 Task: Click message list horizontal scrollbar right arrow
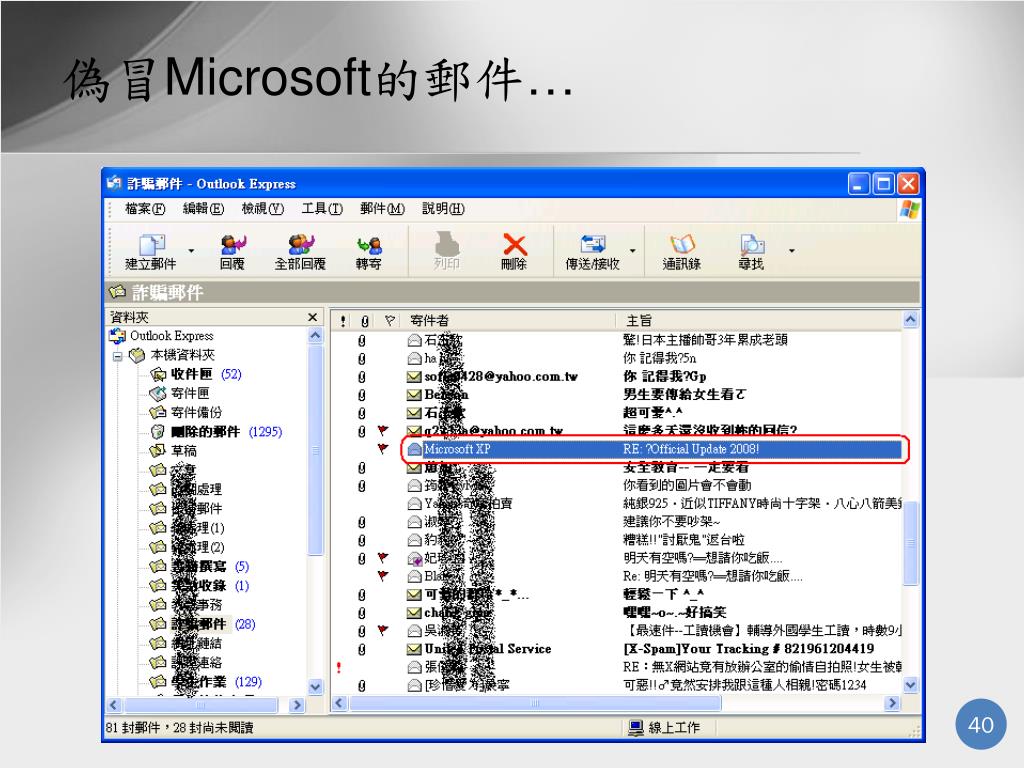892,703
